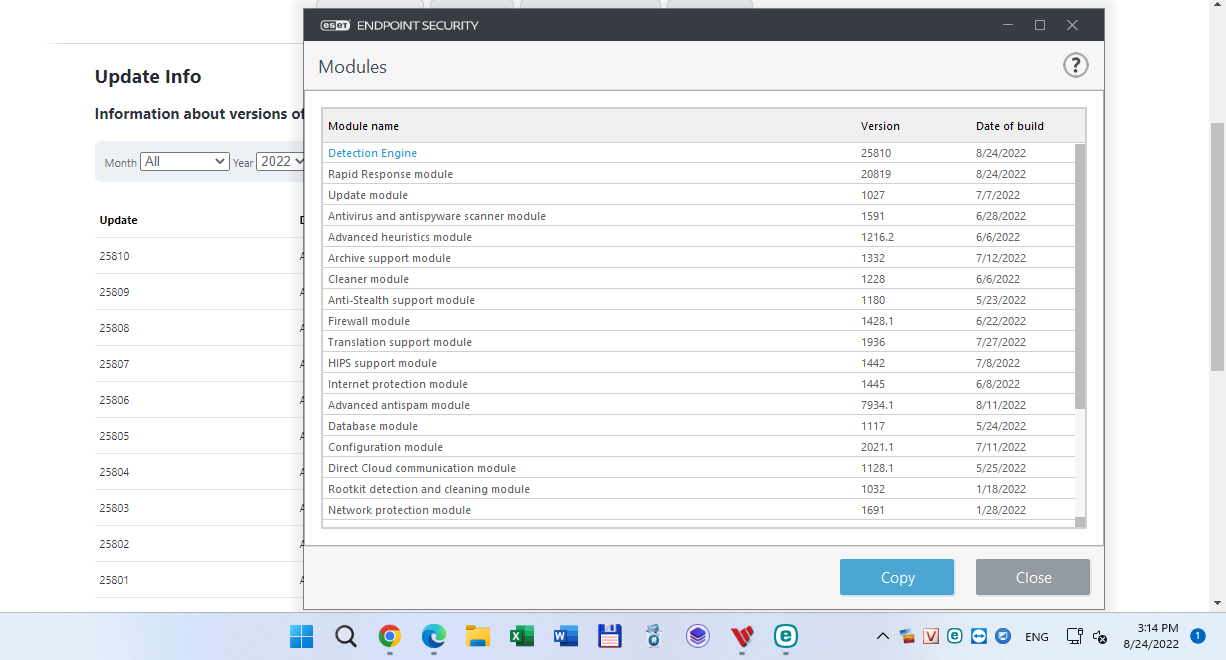1226x660 pixels.
Task: Open the floppy disk taskbar app
Action: [610, 636]
